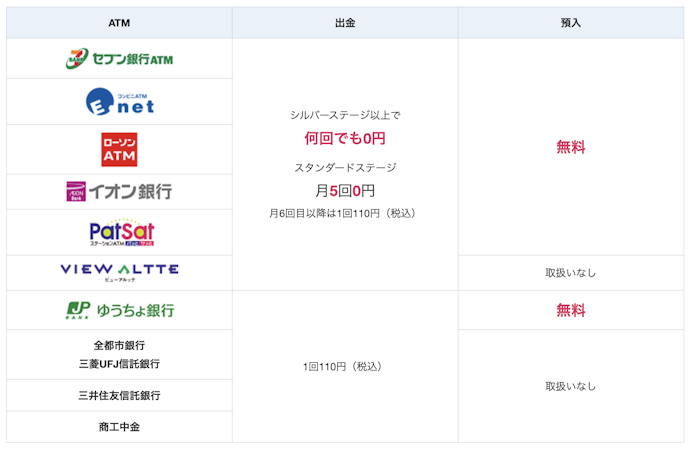Click 取扱いなし beside the trust banks
This screenshot has height=451, width=690.
571,386
